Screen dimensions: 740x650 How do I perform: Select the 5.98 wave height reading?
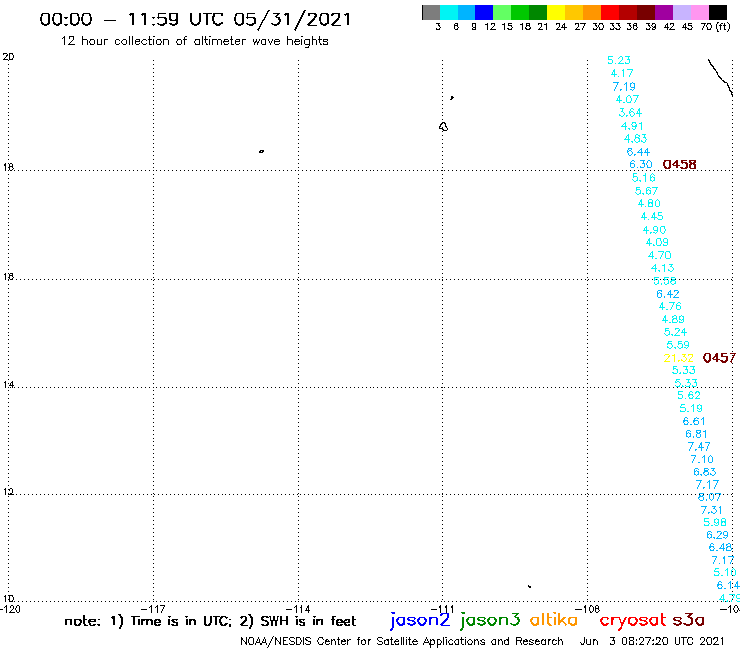pyautogui.click(x=715, y=522)
